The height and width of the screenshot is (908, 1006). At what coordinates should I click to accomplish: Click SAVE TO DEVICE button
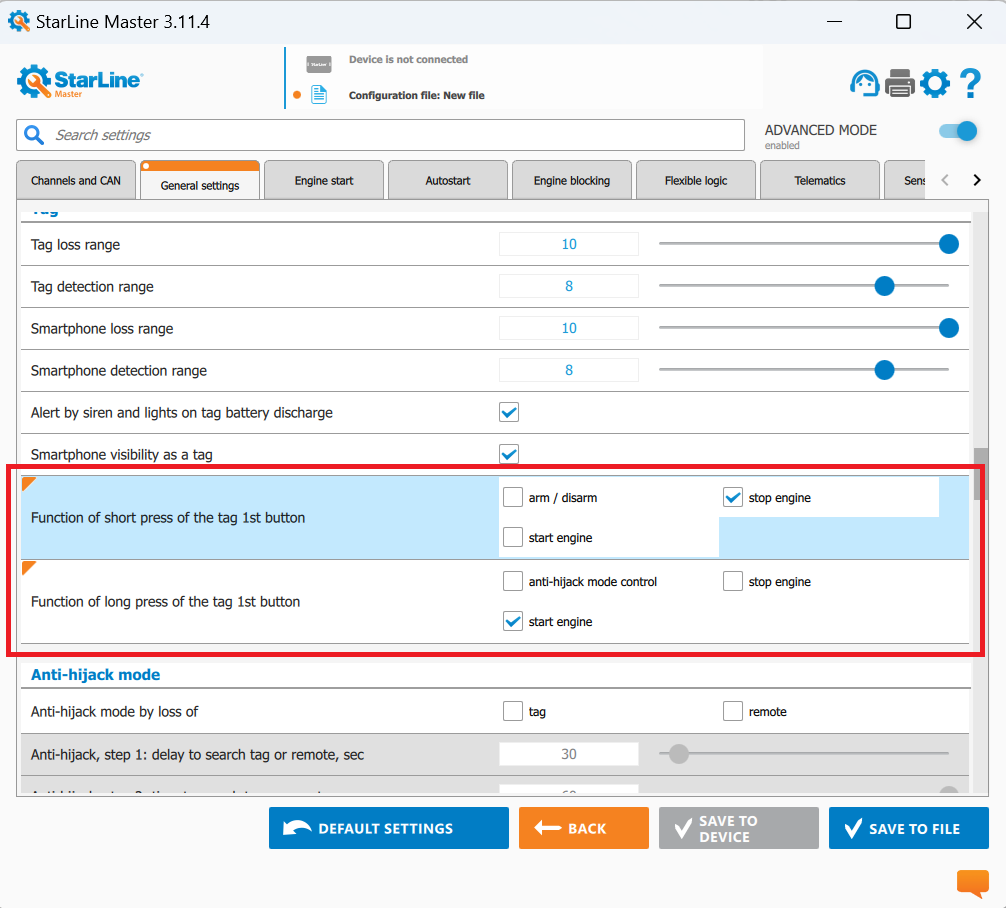point(738,828)
